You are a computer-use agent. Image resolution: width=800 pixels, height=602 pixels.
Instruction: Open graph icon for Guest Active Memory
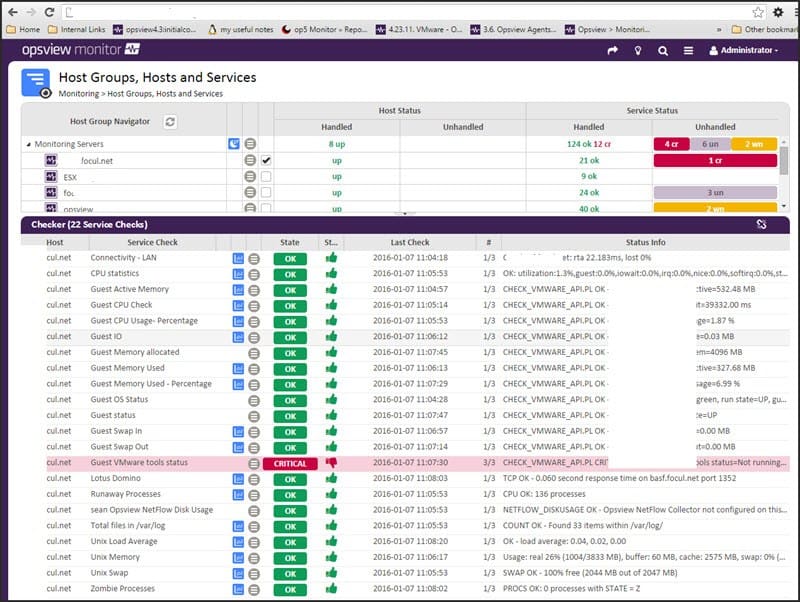(238, 290)
